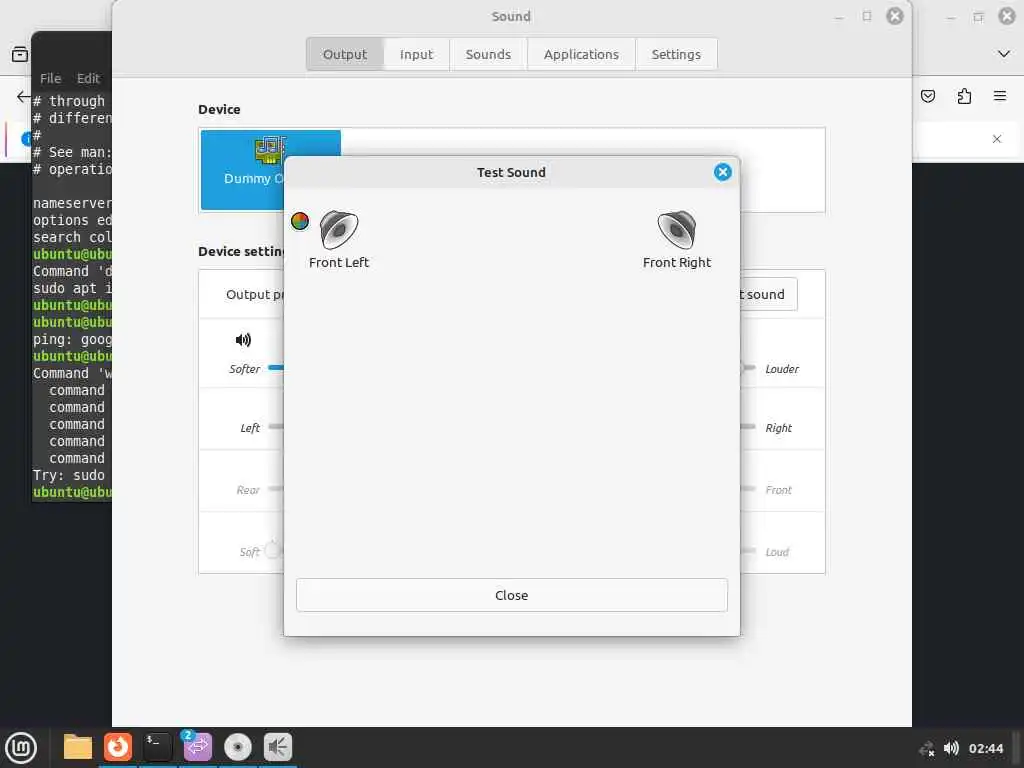Open the terminal Edit menu
Viewport: 1024px width, 768px height.
(88, 78)
